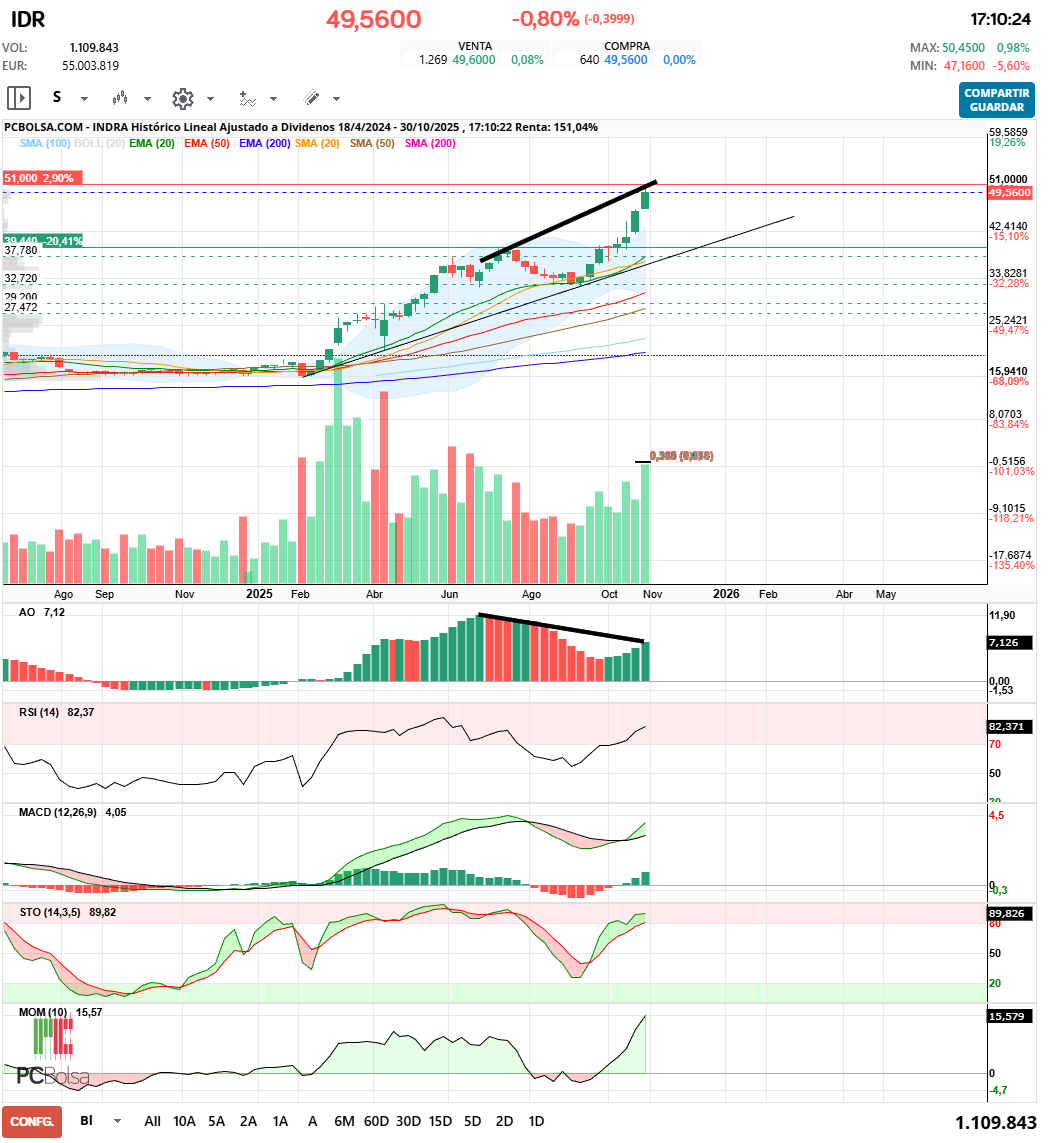Viewport: 1050px width, 1143px height.
Task: Open the gear settings icon
Action: pyautogui.click(x=182, y=98)
